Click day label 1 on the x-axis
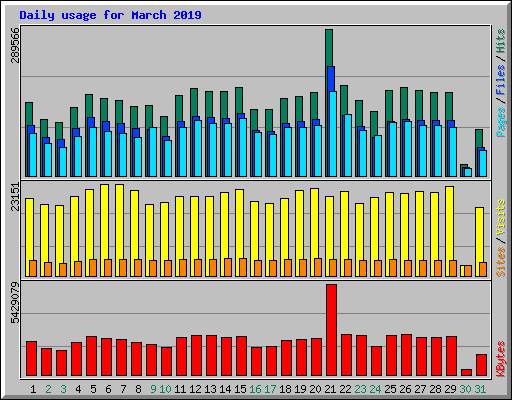The image size is (512, 400). pos(33,389)
